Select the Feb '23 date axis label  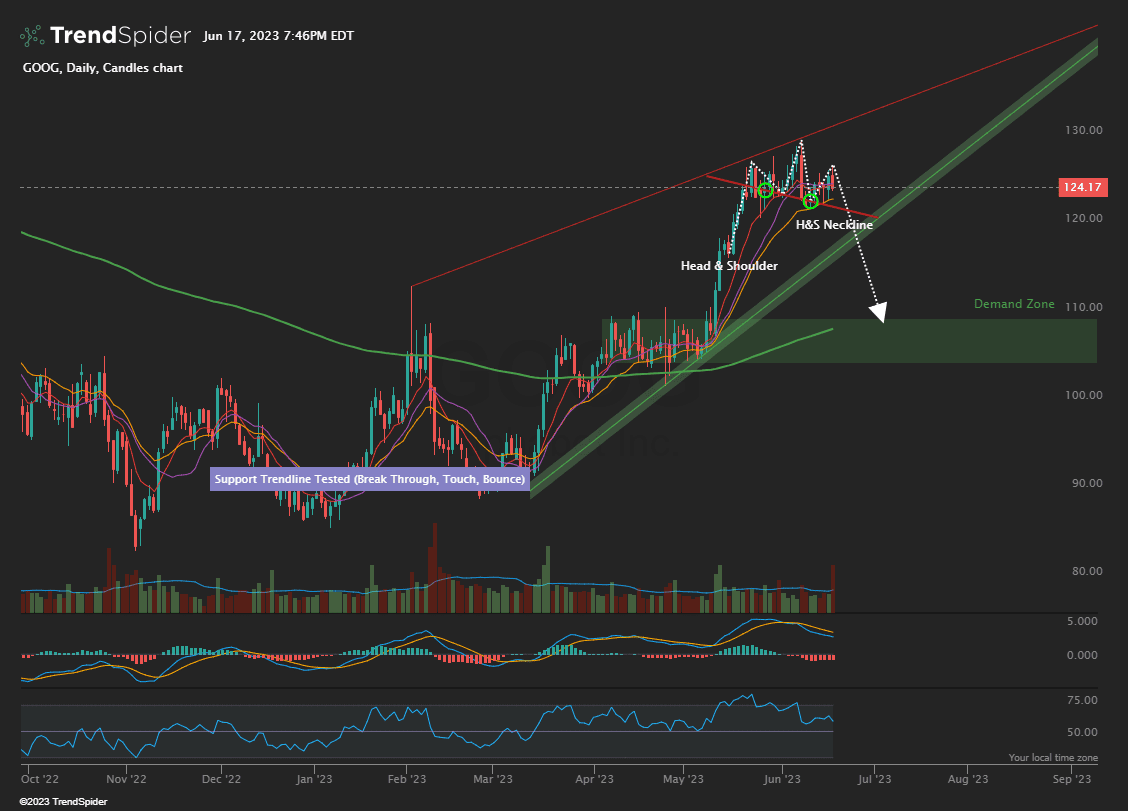click(406, 778)
